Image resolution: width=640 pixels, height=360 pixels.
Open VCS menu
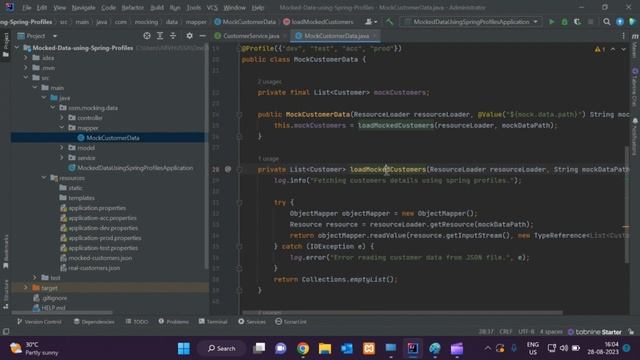212,8
